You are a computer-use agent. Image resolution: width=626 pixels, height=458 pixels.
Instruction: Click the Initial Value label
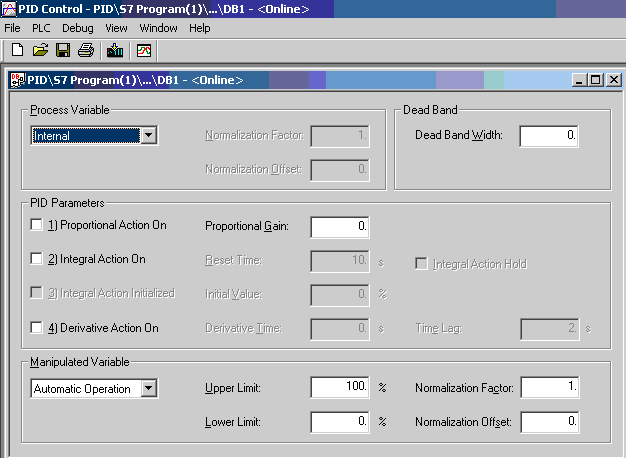pyautogui.click(x=234, y=294)
